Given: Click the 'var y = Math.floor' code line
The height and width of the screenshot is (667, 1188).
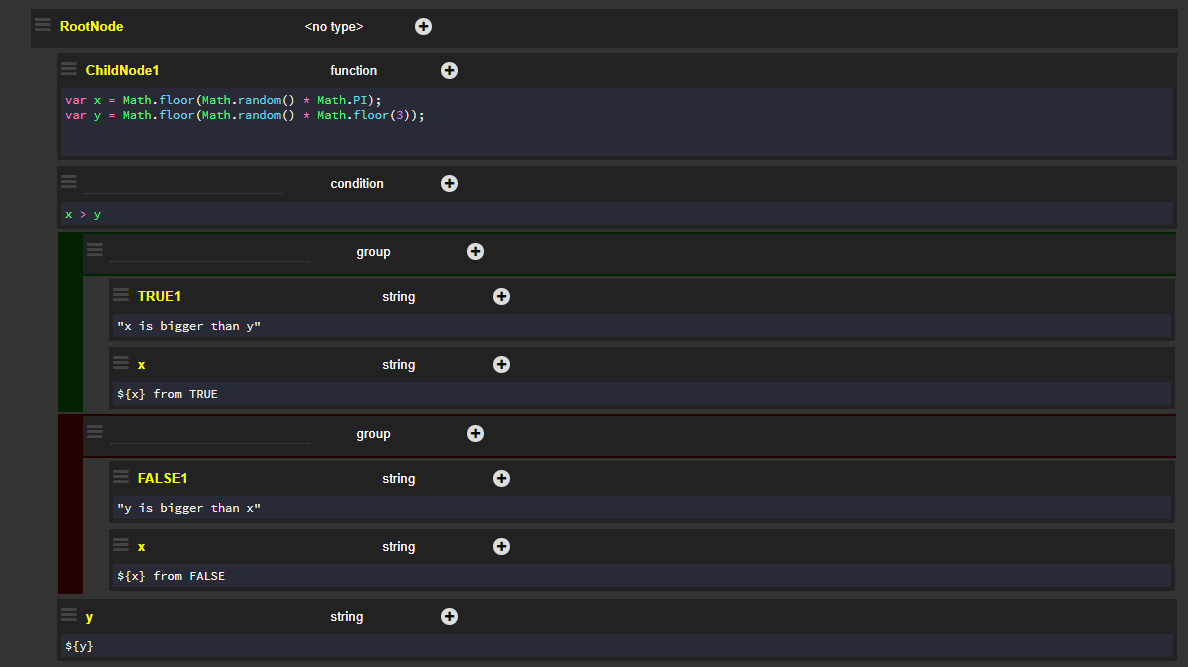Looking at the screenshot, I should point(245,115).
